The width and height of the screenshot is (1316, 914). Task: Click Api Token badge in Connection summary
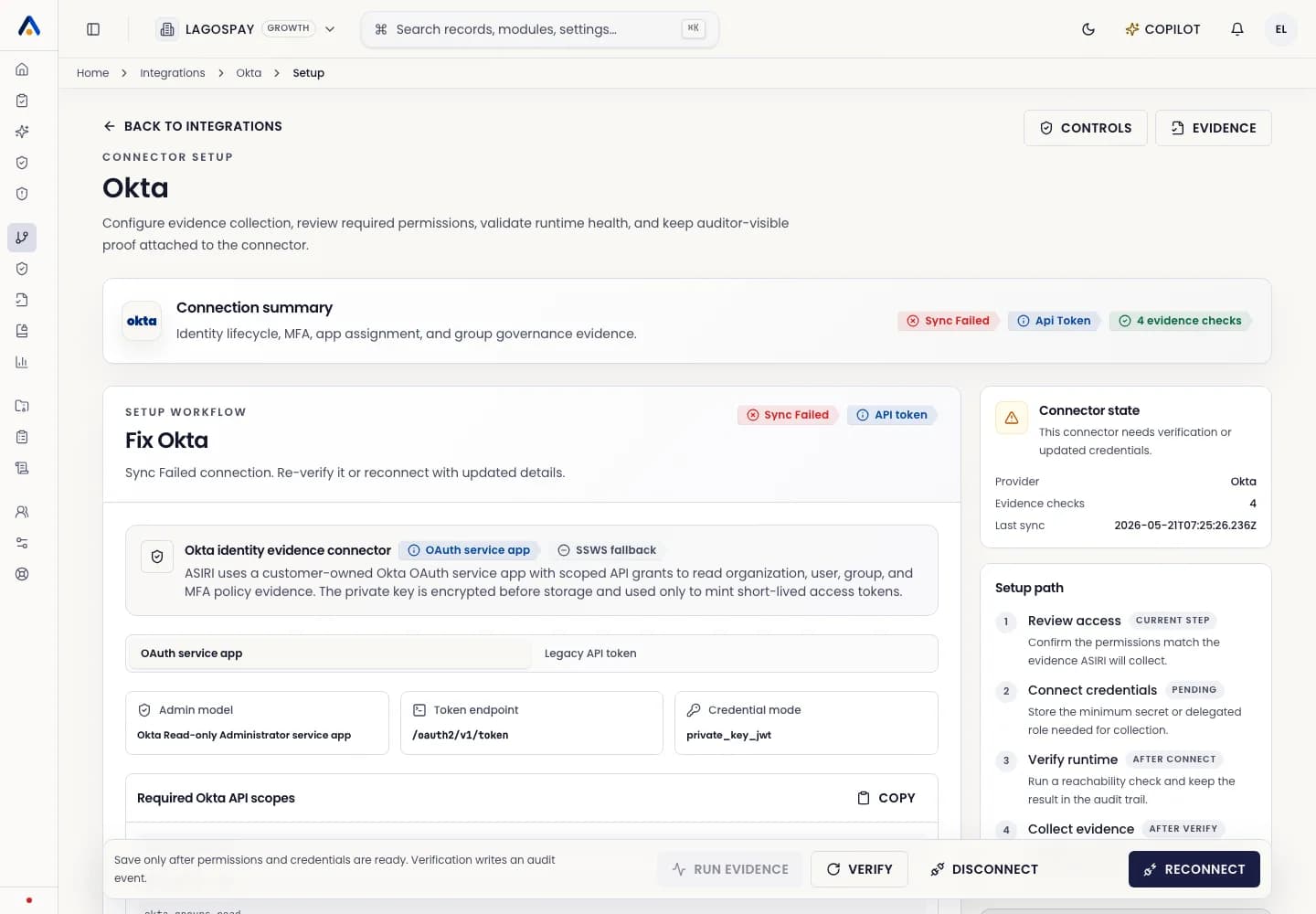pos(1054,321)
